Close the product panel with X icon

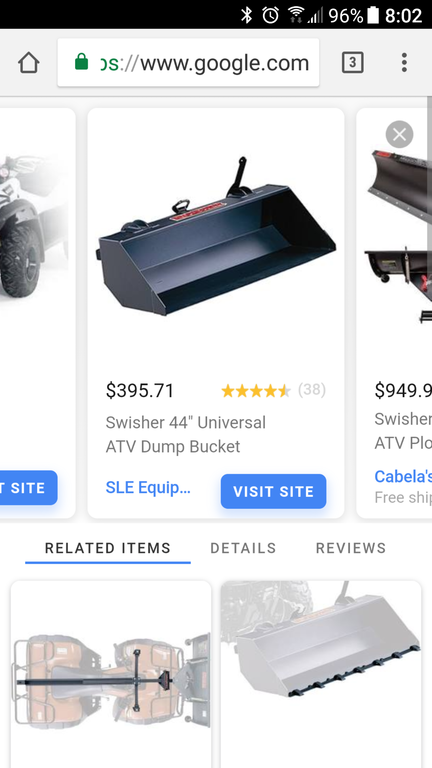click(x=399, y=134)
